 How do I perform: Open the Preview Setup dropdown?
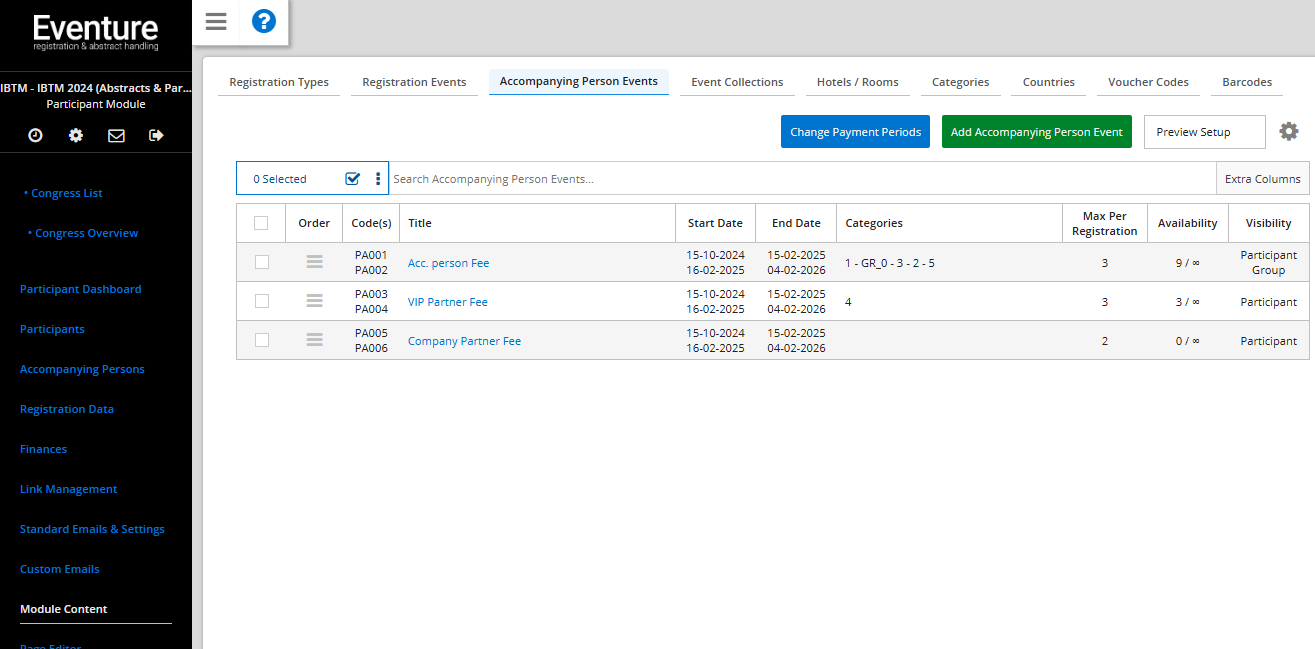[x=1204, y=132]
